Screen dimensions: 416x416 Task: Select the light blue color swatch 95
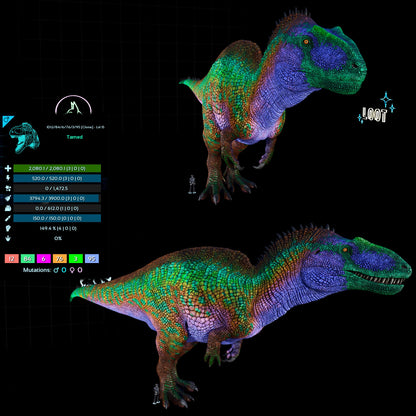click(x=92, y=259)
